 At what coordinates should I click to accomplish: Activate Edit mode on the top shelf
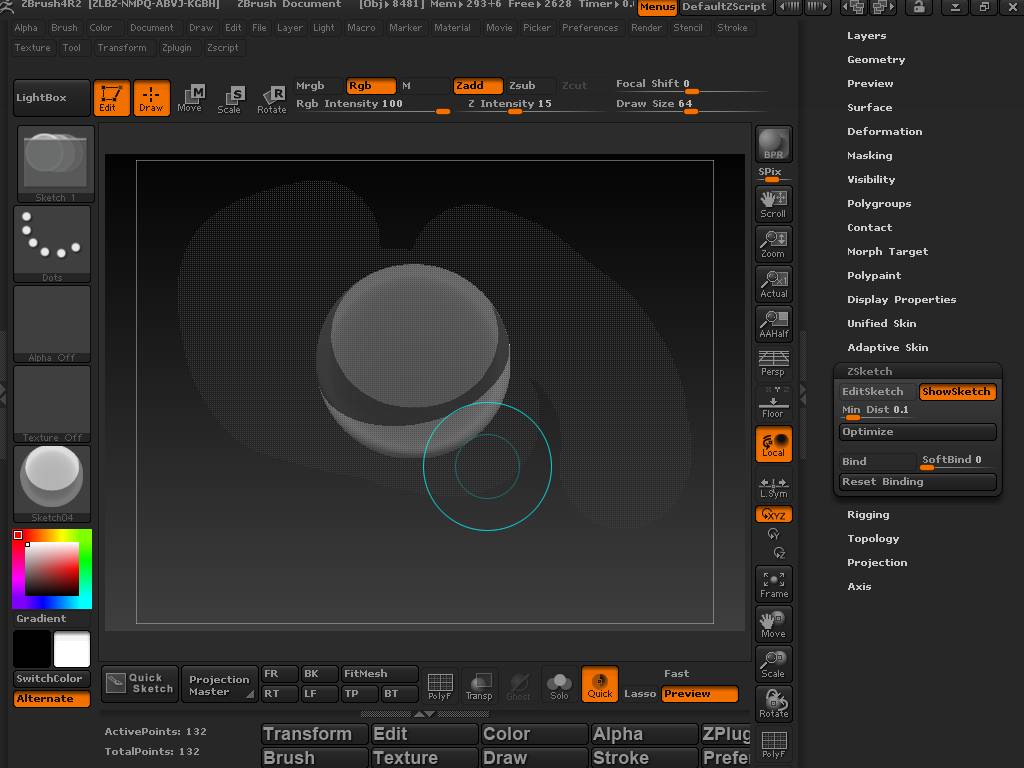pos(111,97)
